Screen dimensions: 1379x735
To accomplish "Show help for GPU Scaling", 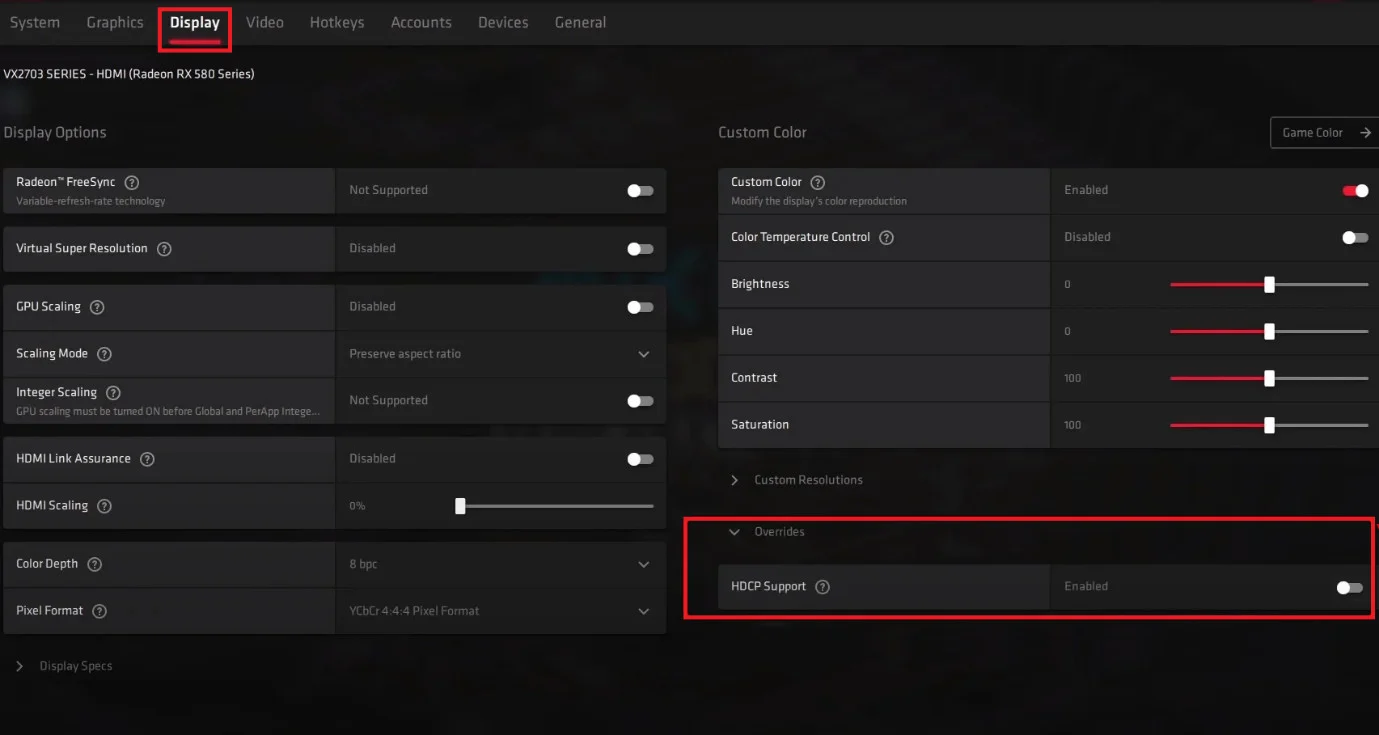I will [x=97, y=307].
